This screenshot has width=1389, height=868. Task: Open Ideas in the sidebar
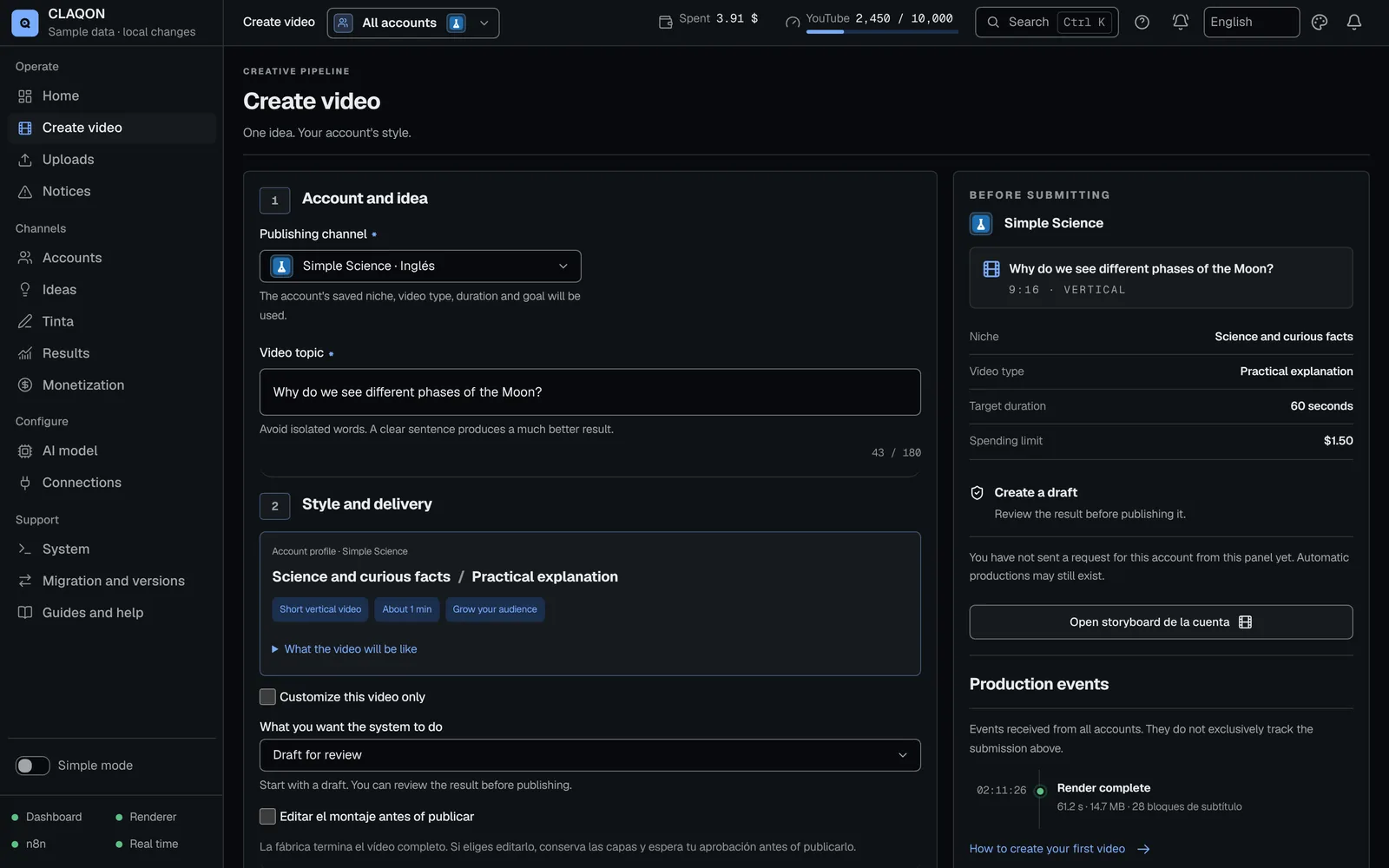[x=112, y=290]
